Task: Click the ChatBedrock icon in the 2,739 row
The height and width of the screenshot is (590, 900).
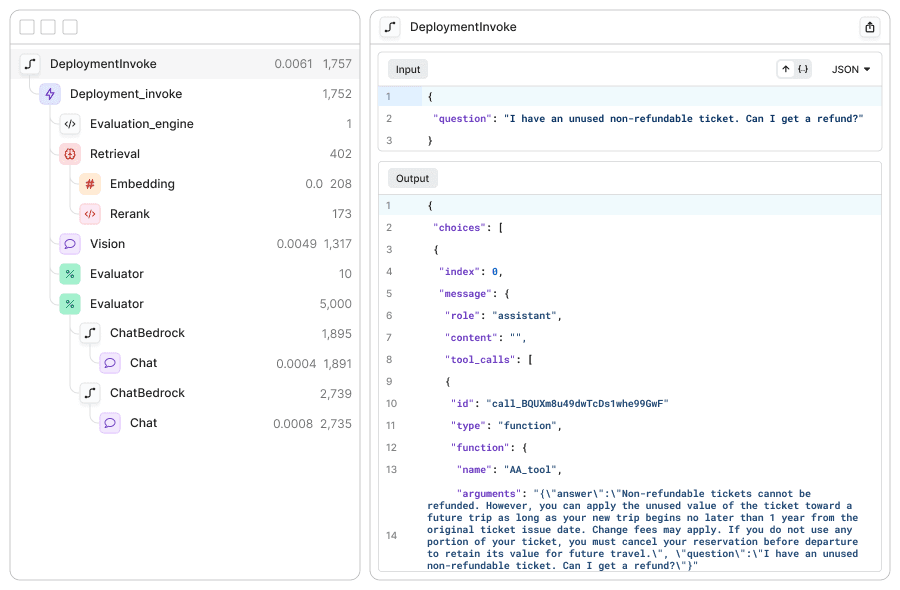Action: 90,393
